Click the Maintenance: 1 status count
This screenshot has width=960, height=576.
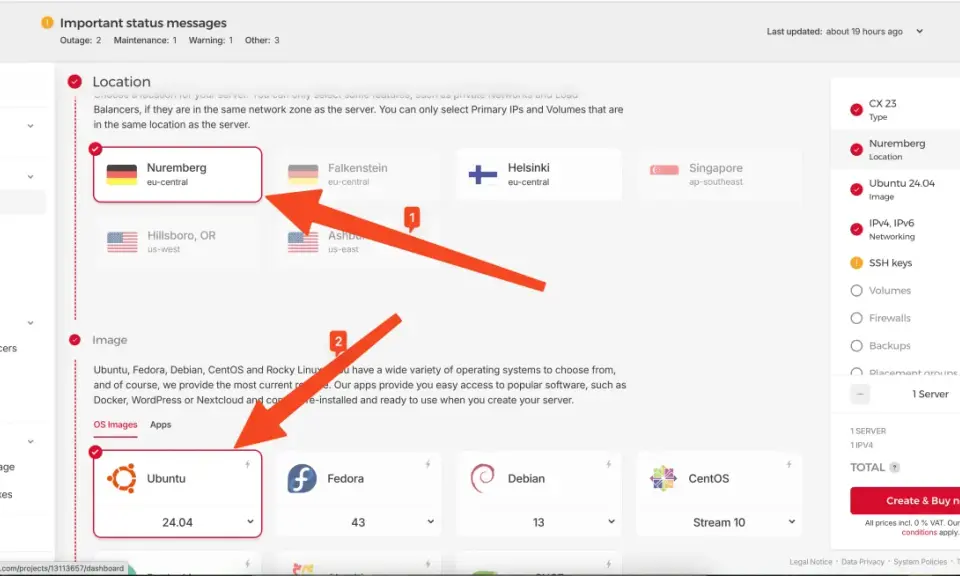[x=145, y=40]
